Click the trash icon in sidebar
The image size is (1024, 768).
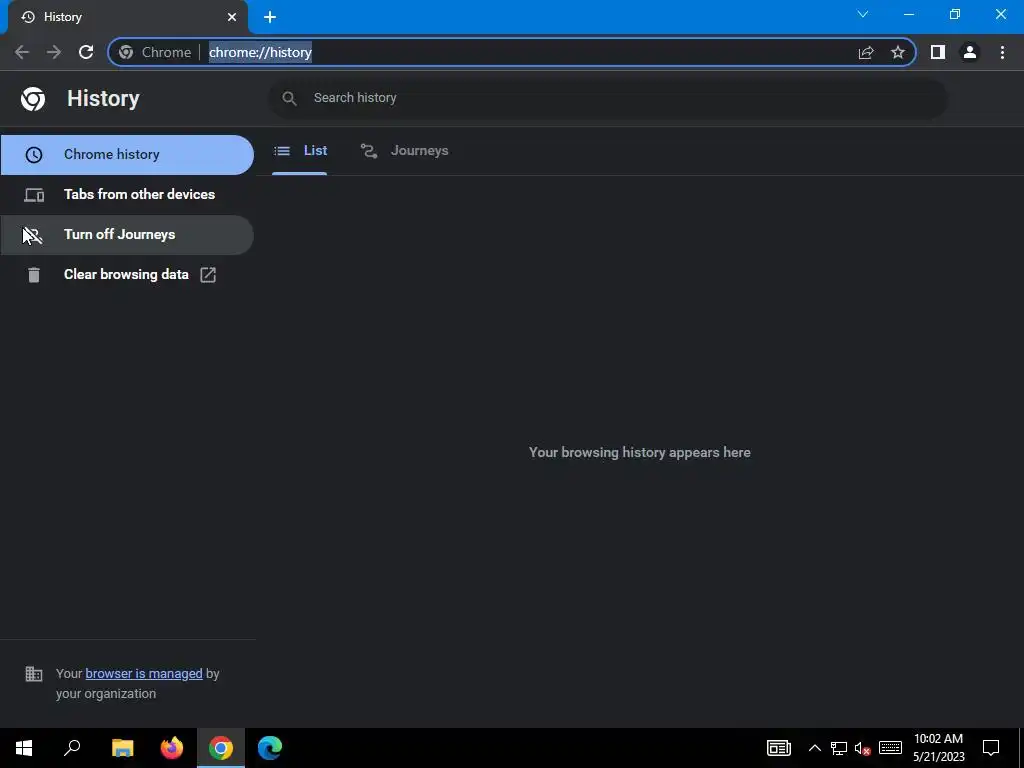(x=33, y=275)
